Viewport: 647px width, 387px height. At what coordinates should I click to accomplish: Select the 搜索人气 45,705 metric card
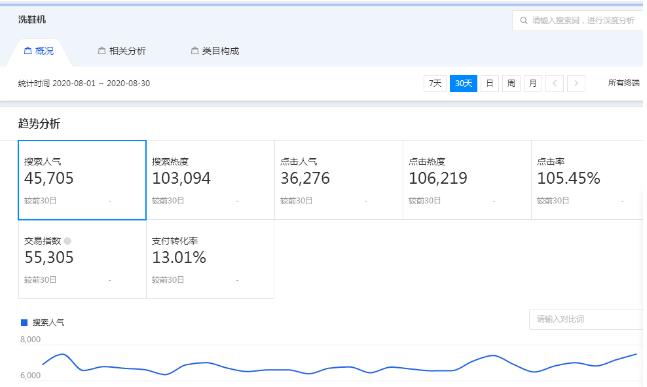(x=82, y=180)
